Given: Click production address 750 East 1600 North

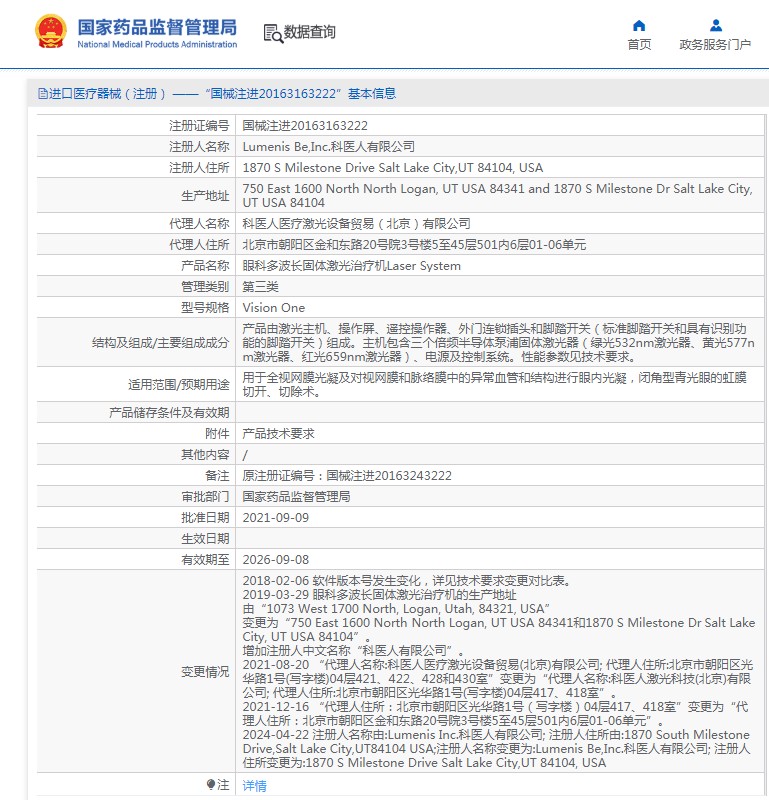Looking at the screenshot, I should (498, 195).
